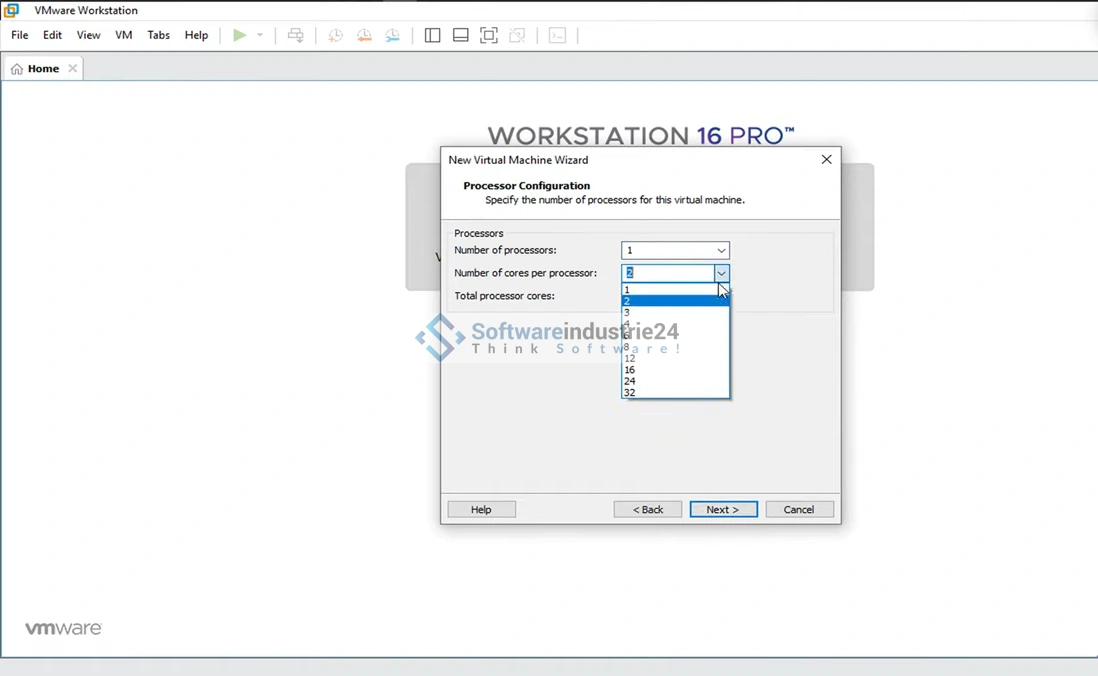Click the Revert to Snapshot icon

[x=364, y=35]
